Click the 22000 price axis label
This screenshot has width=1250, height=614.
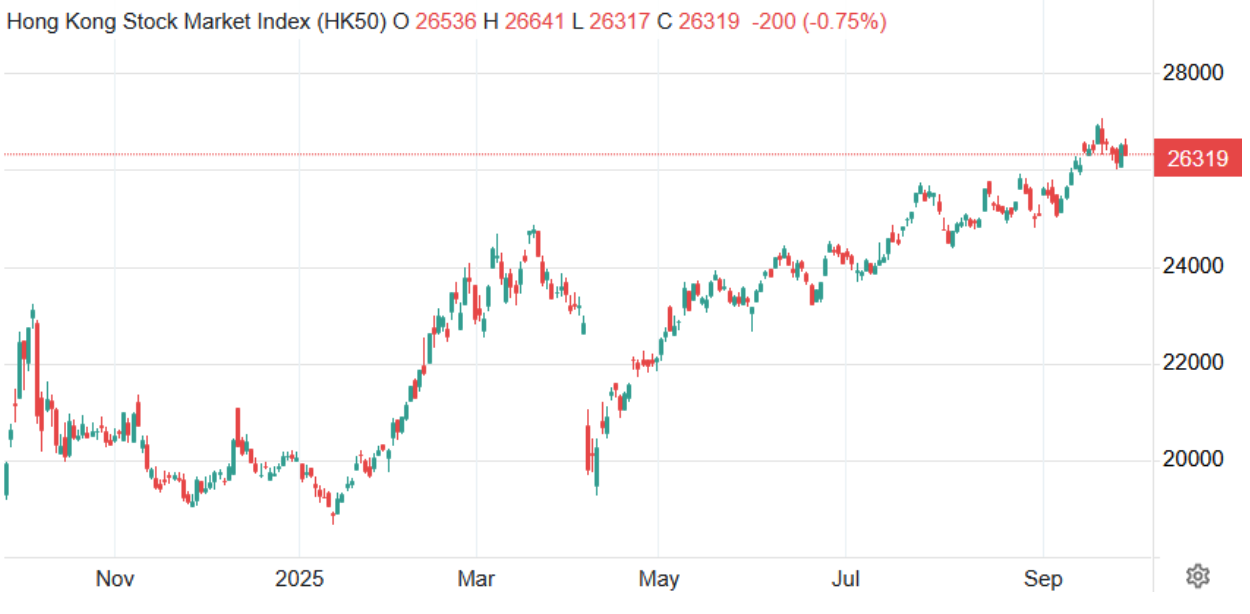click(x=1193, y=363)
